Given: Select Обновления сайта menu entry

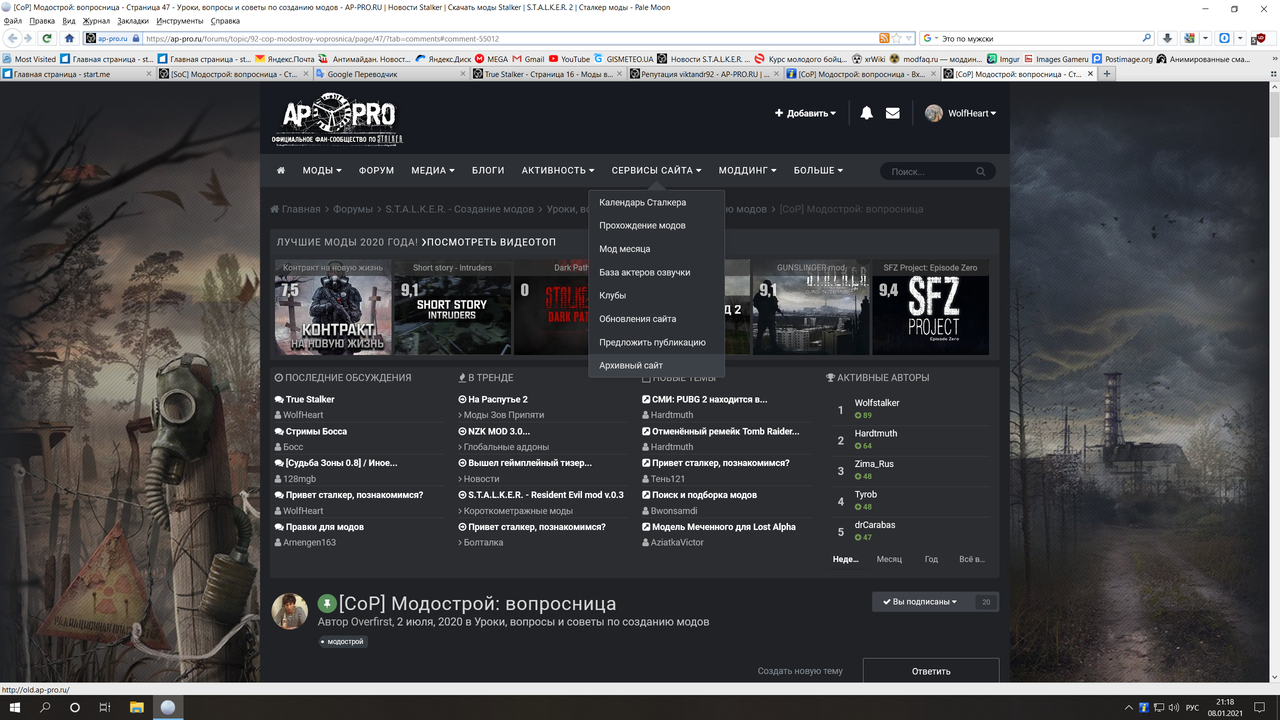Looking at the screenshot, I should 656,319.
